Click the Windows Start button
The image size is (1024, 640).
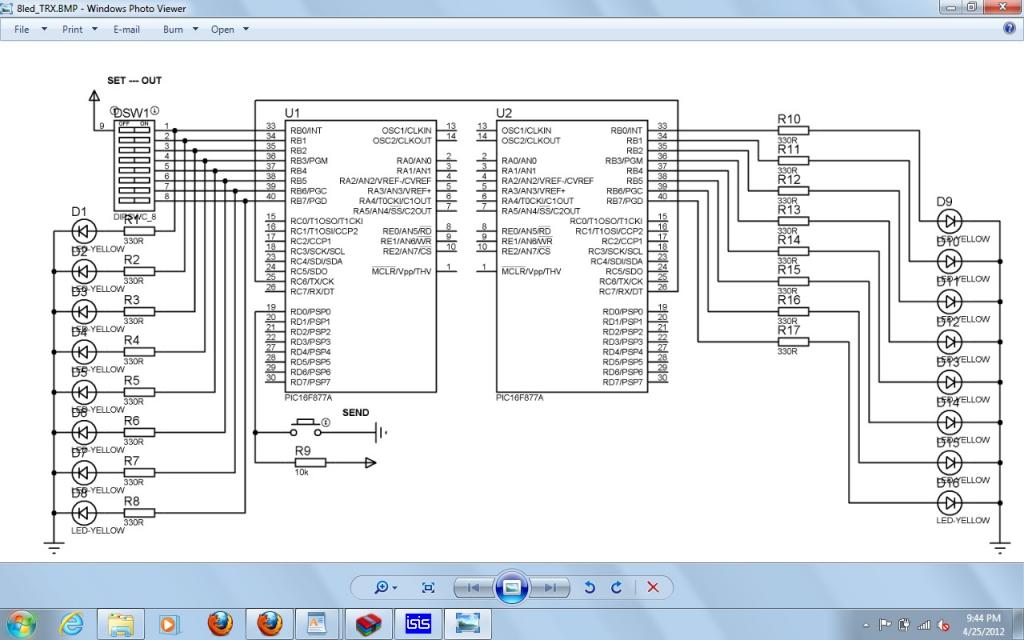[x=20, y=623]
